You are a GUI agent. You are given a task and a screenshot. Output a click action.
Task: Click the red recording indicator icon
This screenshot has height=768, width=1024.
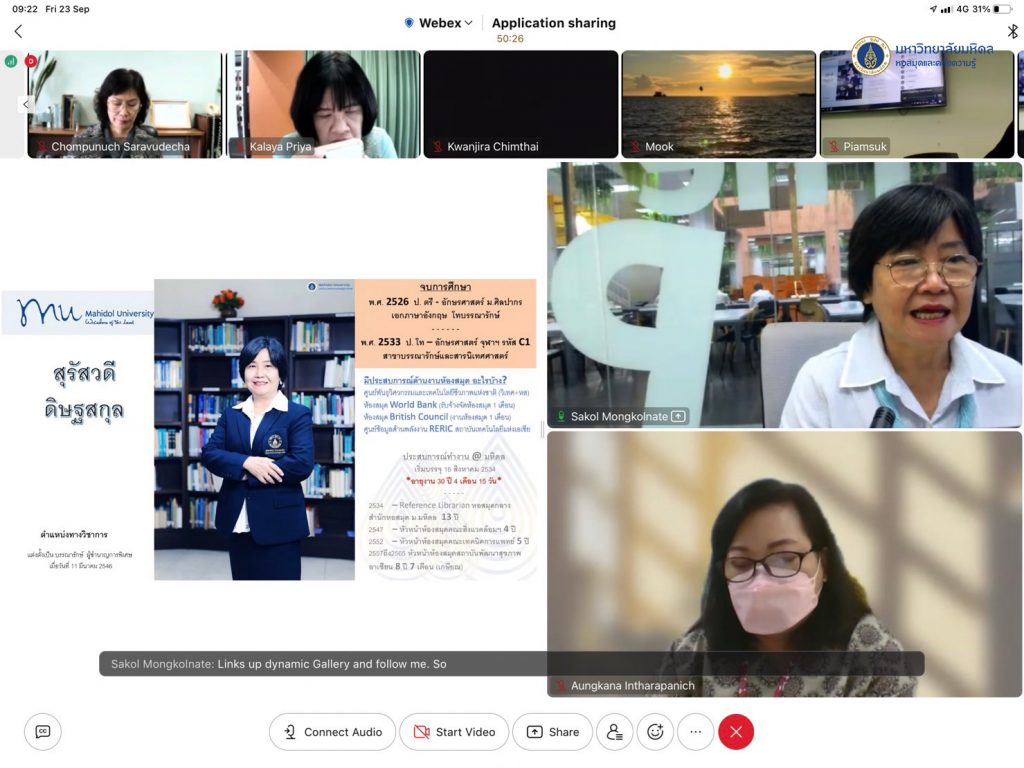click(x=31, y=61)
